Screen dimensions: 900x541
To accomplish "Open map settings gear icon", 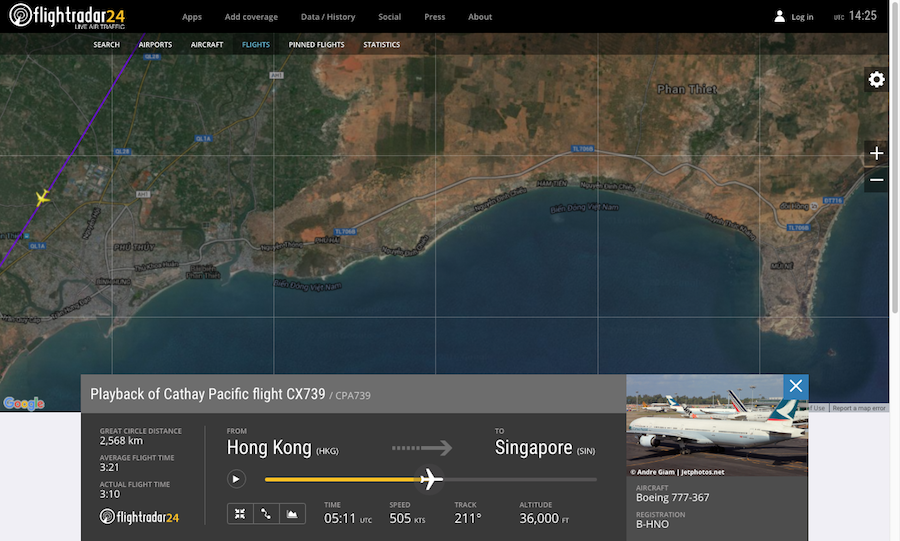I will pos(876,79).
